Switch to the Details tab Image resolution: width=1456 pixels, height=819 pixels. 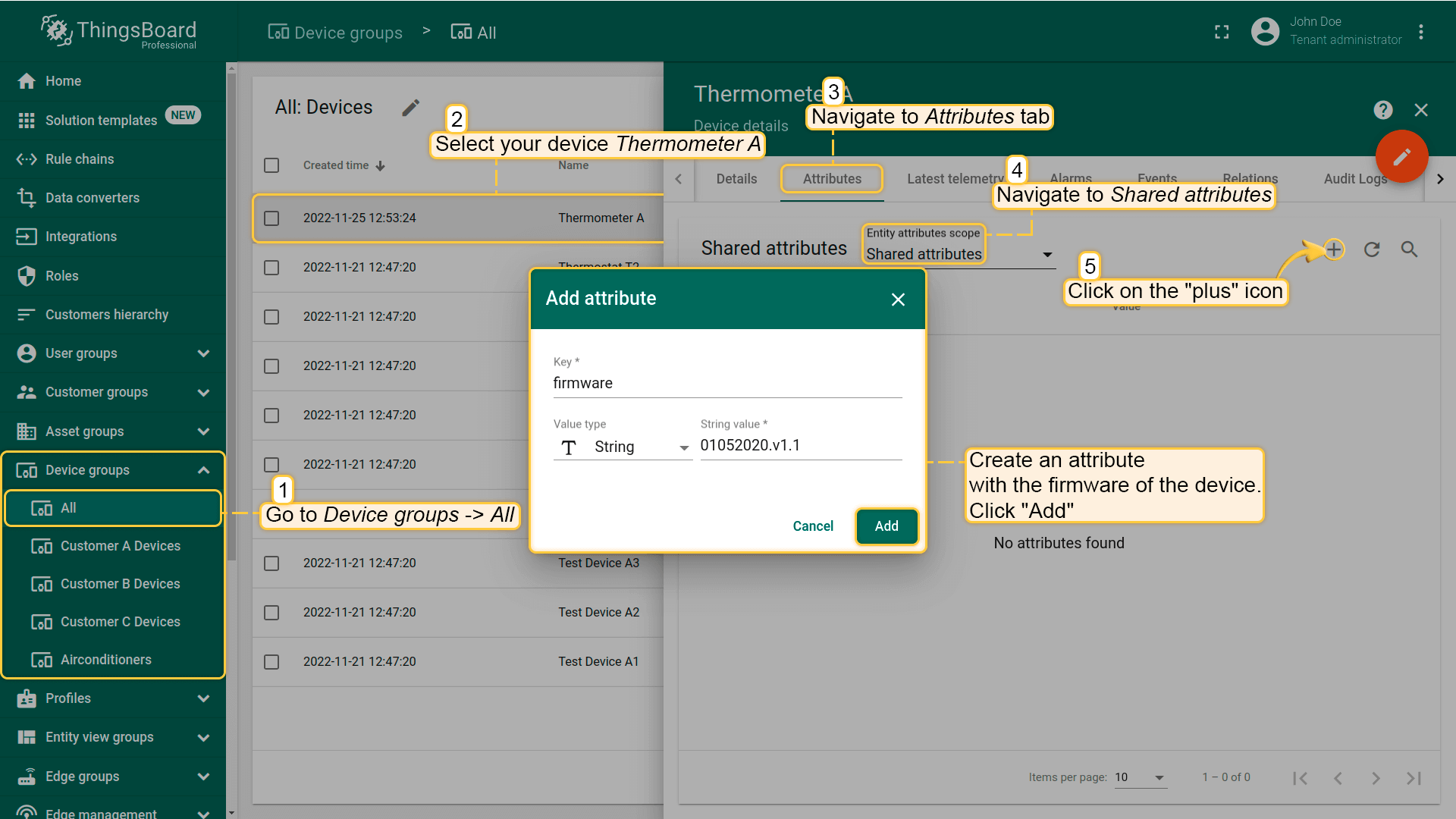coord(736,179)
